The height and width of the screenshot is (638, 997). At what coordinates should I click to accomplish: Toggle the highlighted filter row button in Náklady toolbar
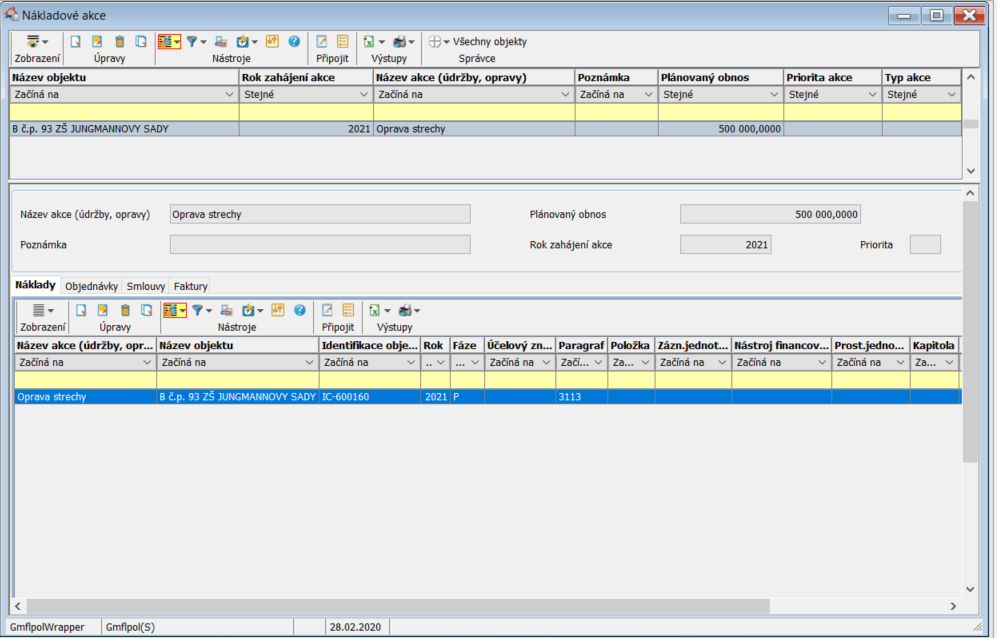[x=173, y=311]
